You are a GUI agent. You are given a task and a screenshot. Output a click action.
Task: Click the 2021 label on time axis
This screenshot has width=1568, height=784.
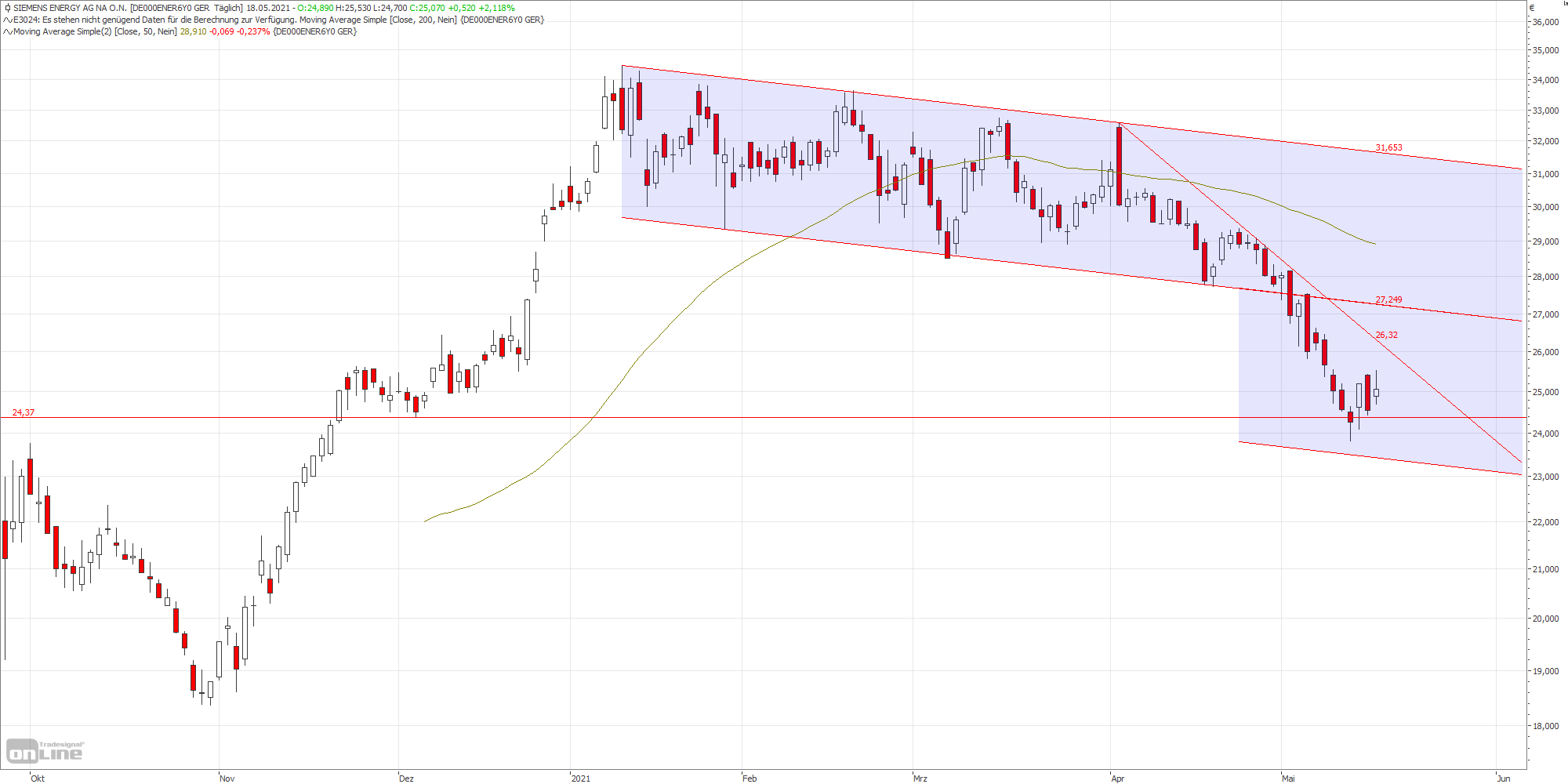point(581,779)
